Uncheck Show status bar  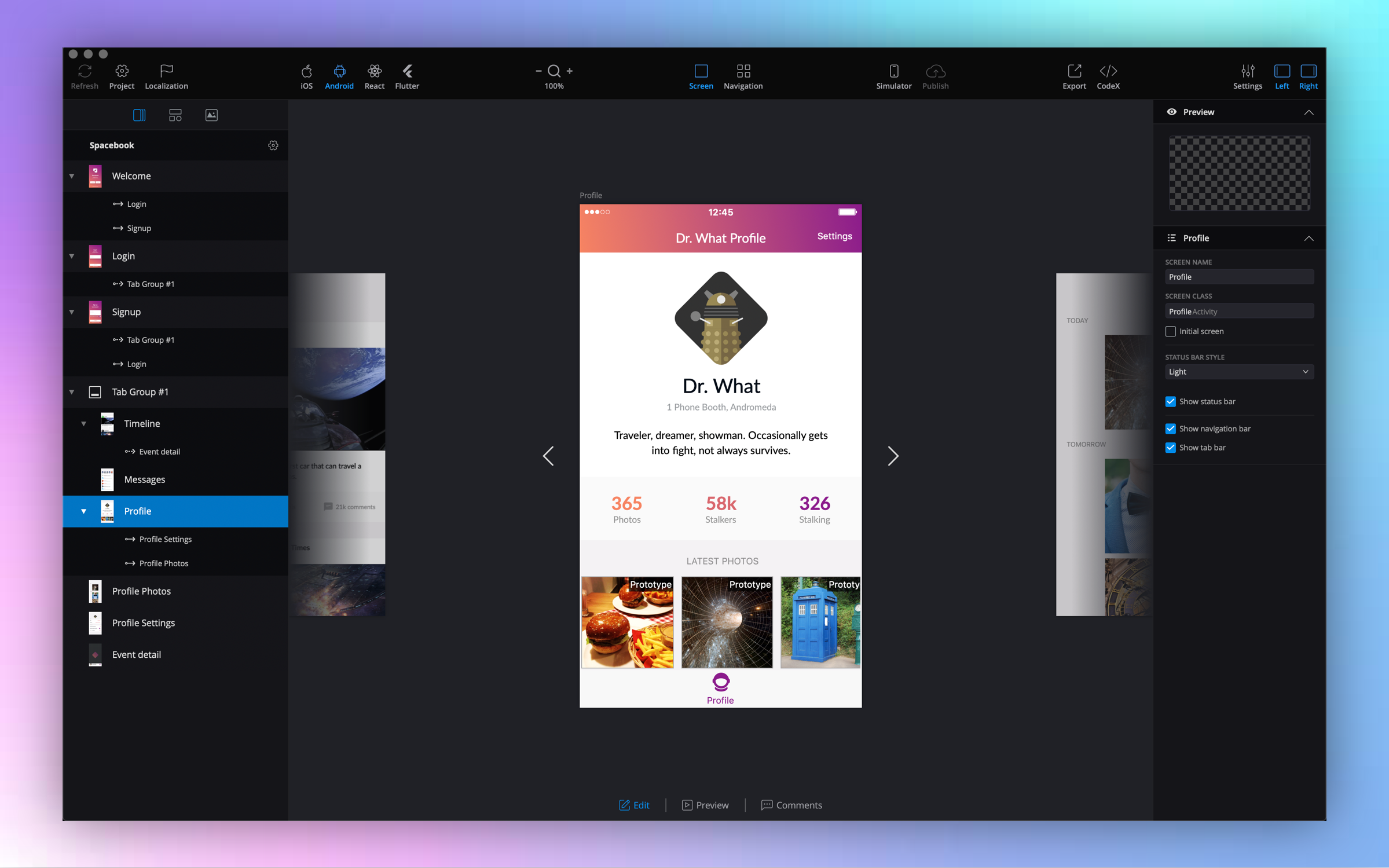coord(1171,401)
